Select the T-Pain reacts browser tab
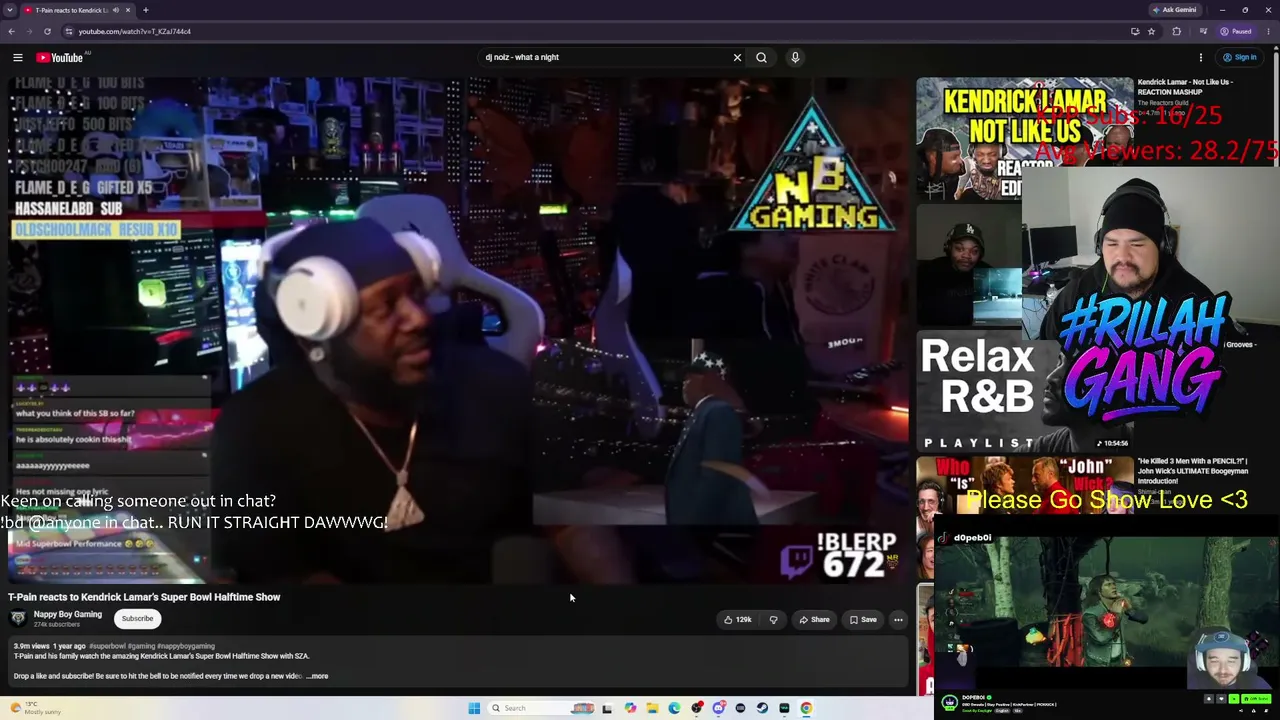This screenshot has height=720, width=1280. tap(70, 10)
